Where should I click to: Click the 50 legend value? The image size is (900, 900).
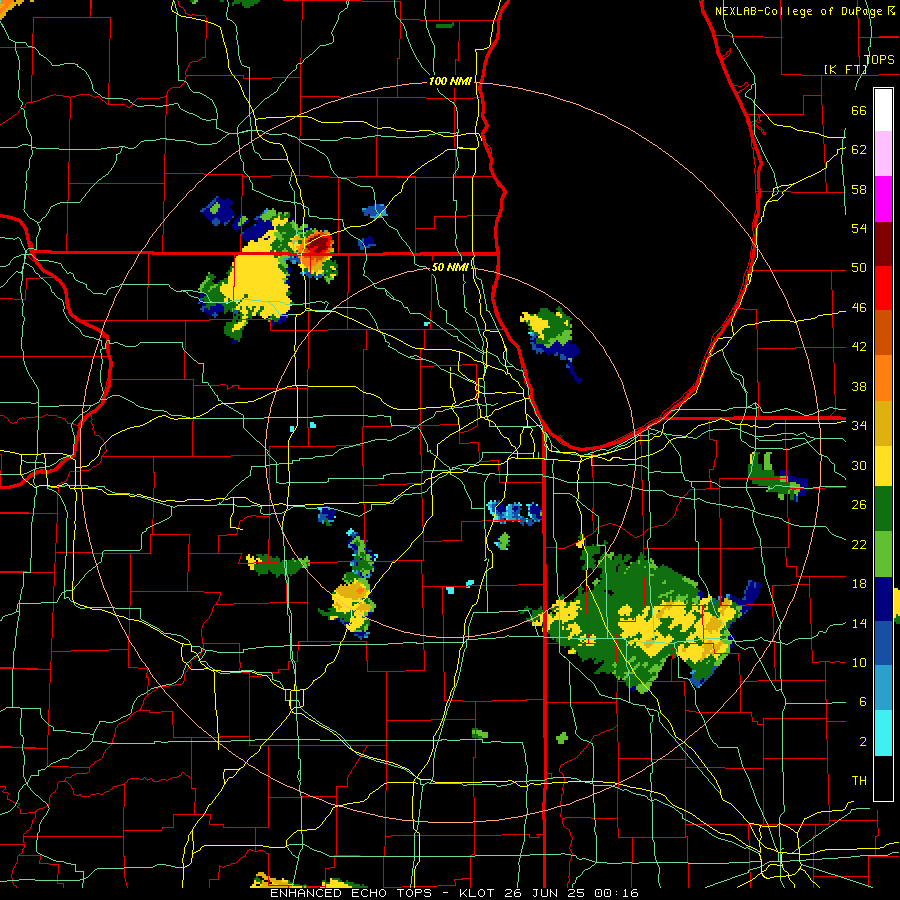(x=859, y=267)
